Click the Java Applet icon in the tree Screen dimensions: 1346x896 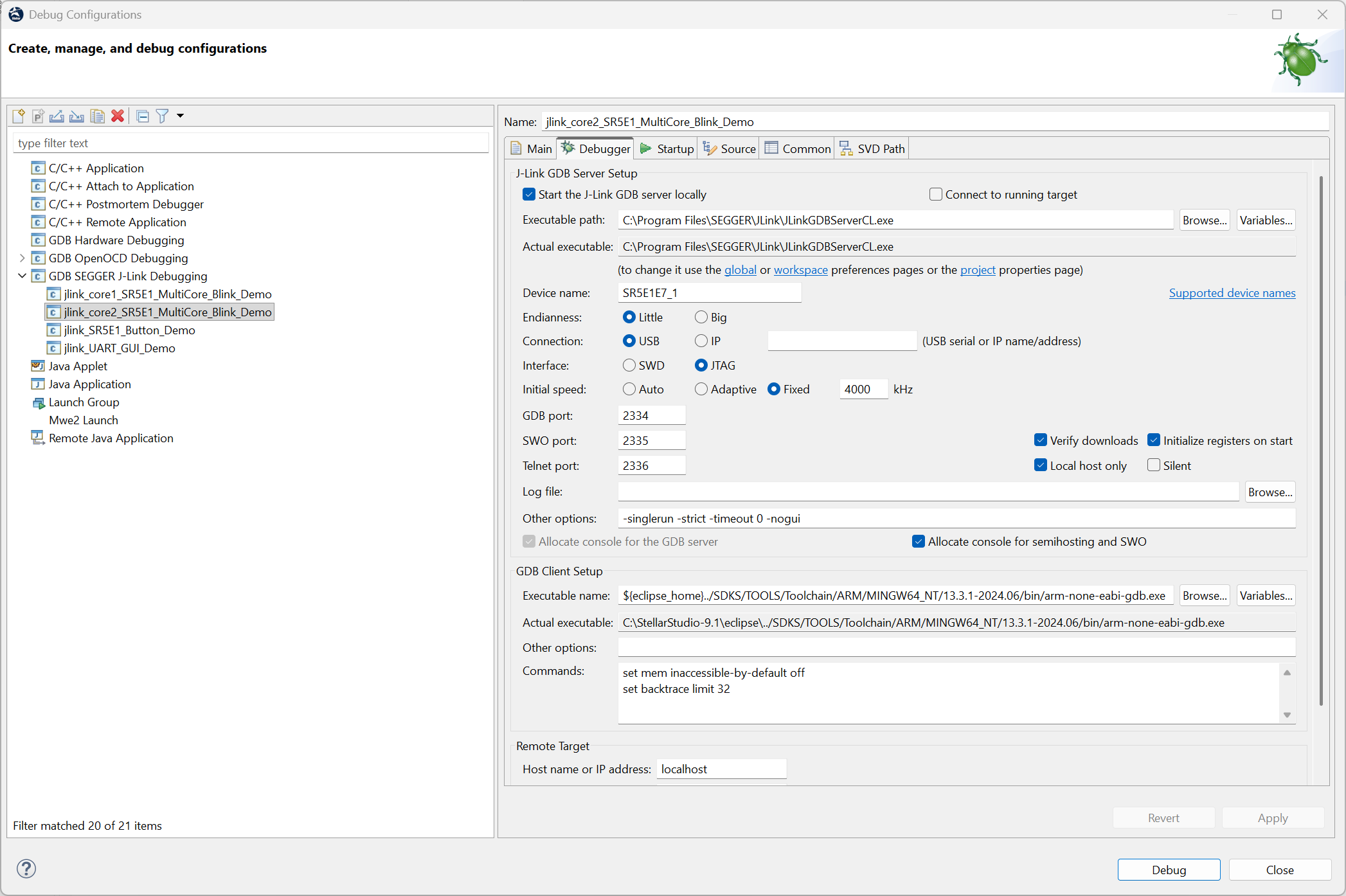coord(38,366)
